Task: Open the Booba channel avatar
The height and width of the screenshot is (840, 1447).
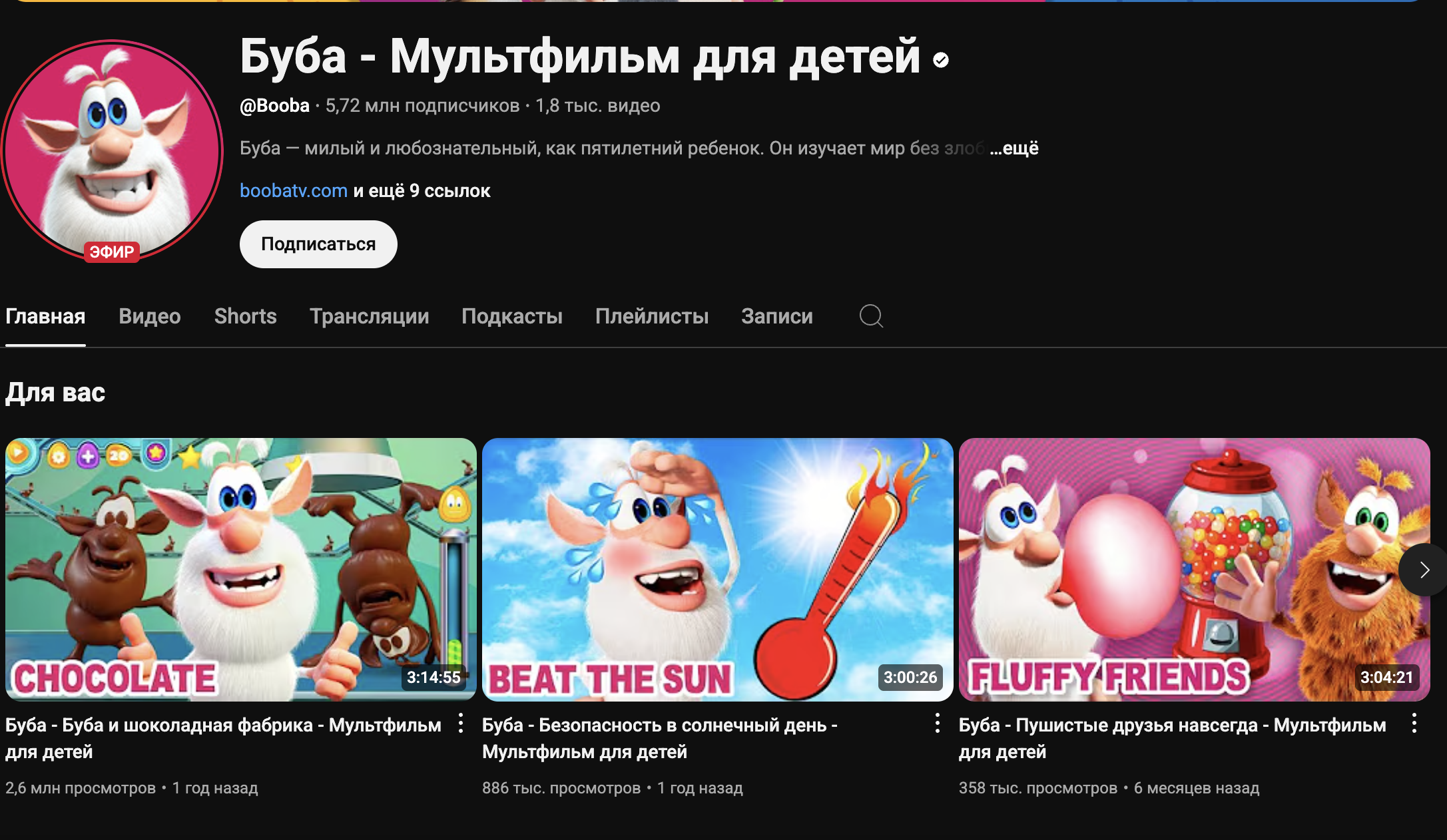Action: (x=112, y=150)
